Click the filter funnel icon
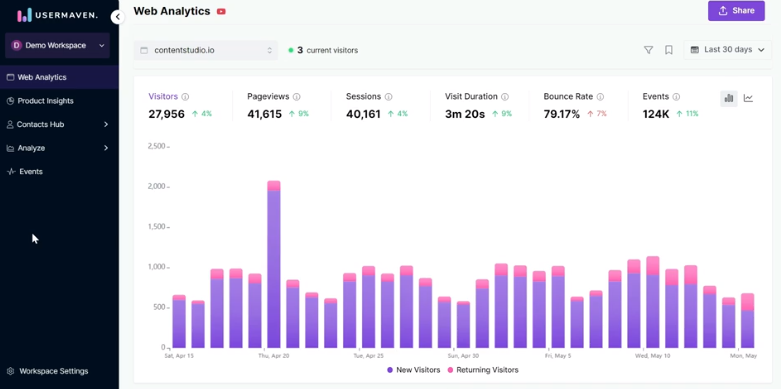This screenshot has width=781, height=389. click(x=648, y=50)
